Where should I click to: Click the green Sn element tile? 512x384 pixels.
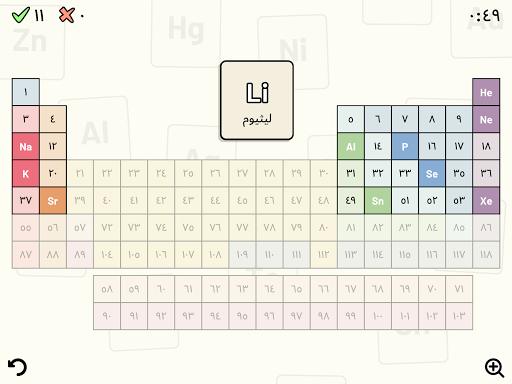(x=378, y=201)
